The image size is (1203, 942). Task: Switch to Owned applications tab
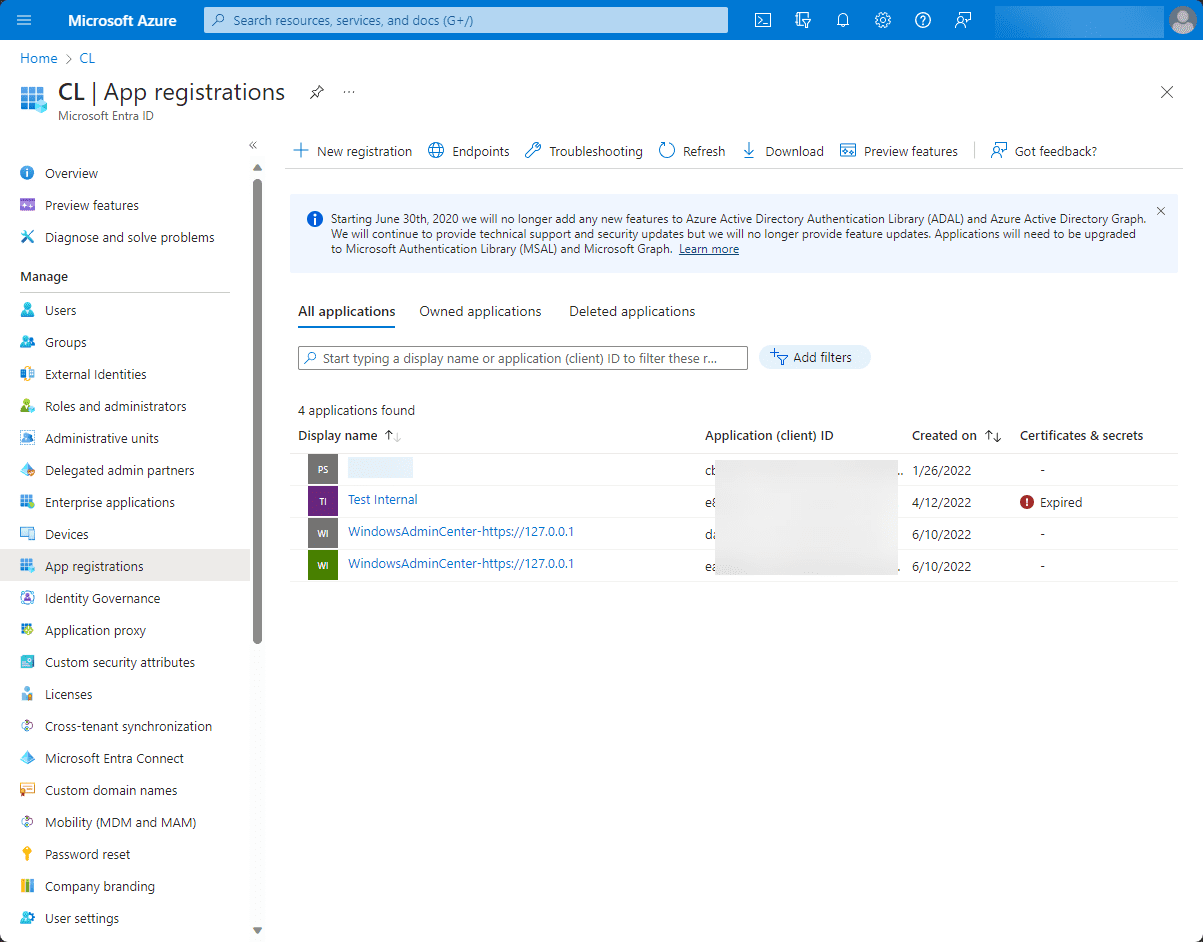click(x=480, y=311)
